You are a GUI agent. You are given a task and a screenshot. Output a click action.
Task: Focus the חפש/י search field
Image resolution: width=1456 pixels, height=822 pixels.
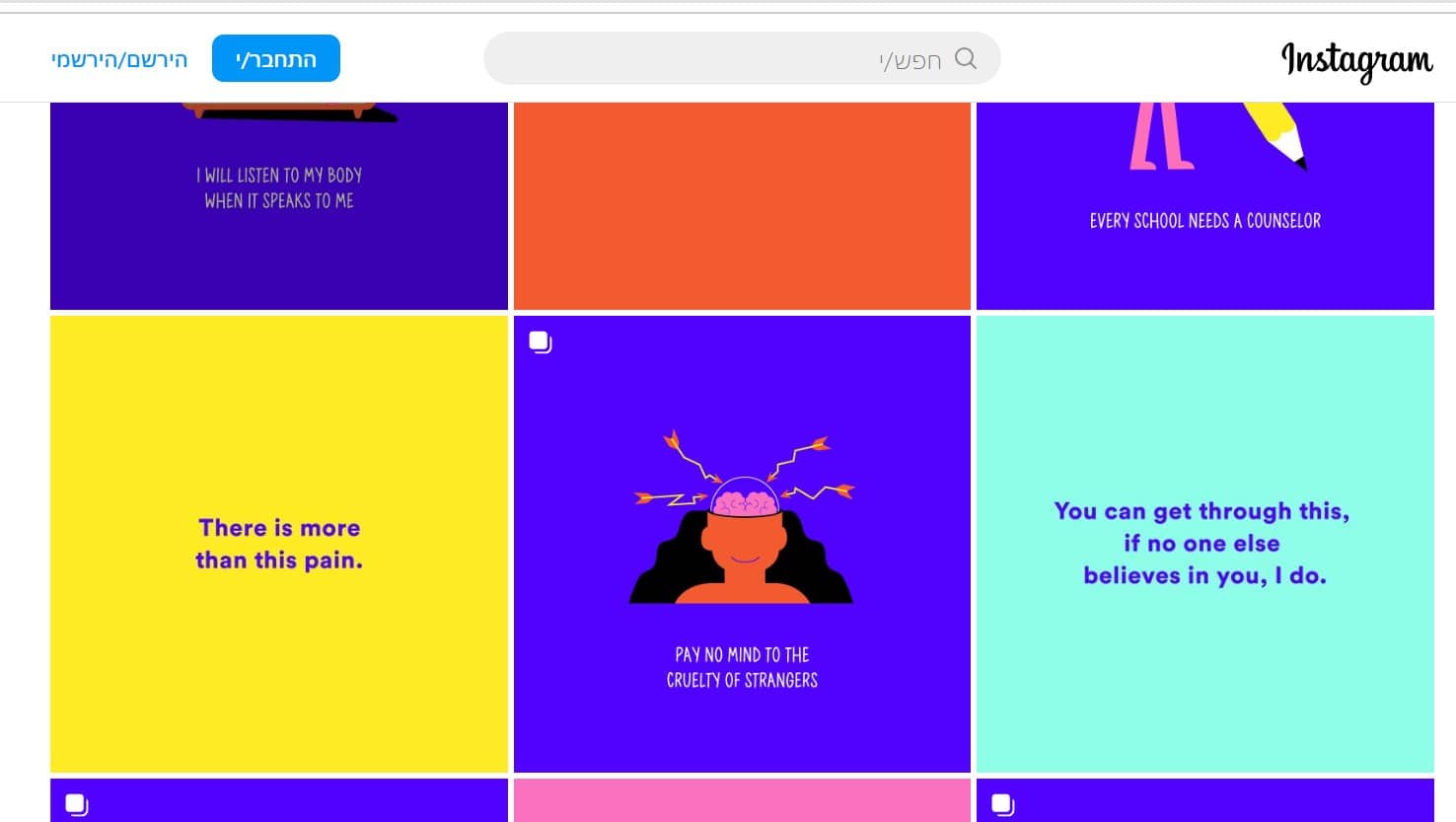(730, 59)
